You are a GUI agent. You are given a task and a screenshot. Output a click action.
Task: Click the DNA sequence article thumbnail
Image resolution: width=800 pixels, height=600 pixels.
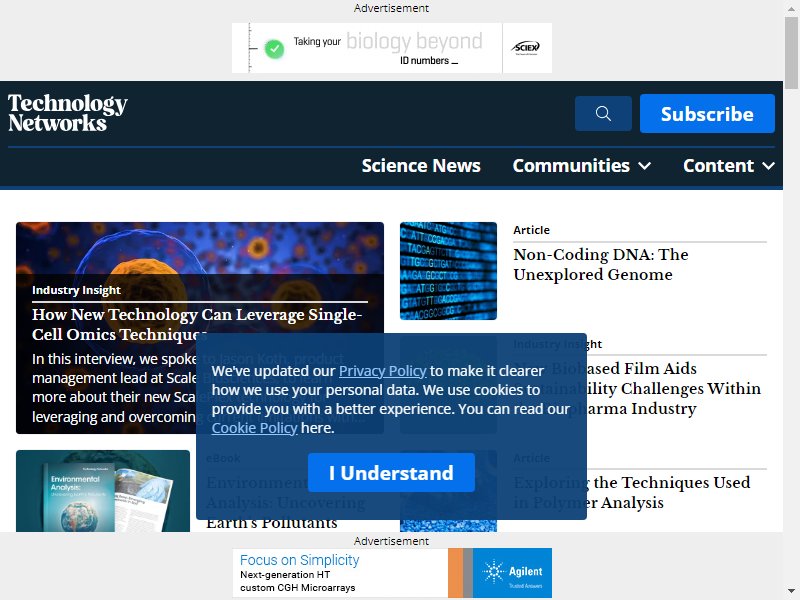coord(448,271)
